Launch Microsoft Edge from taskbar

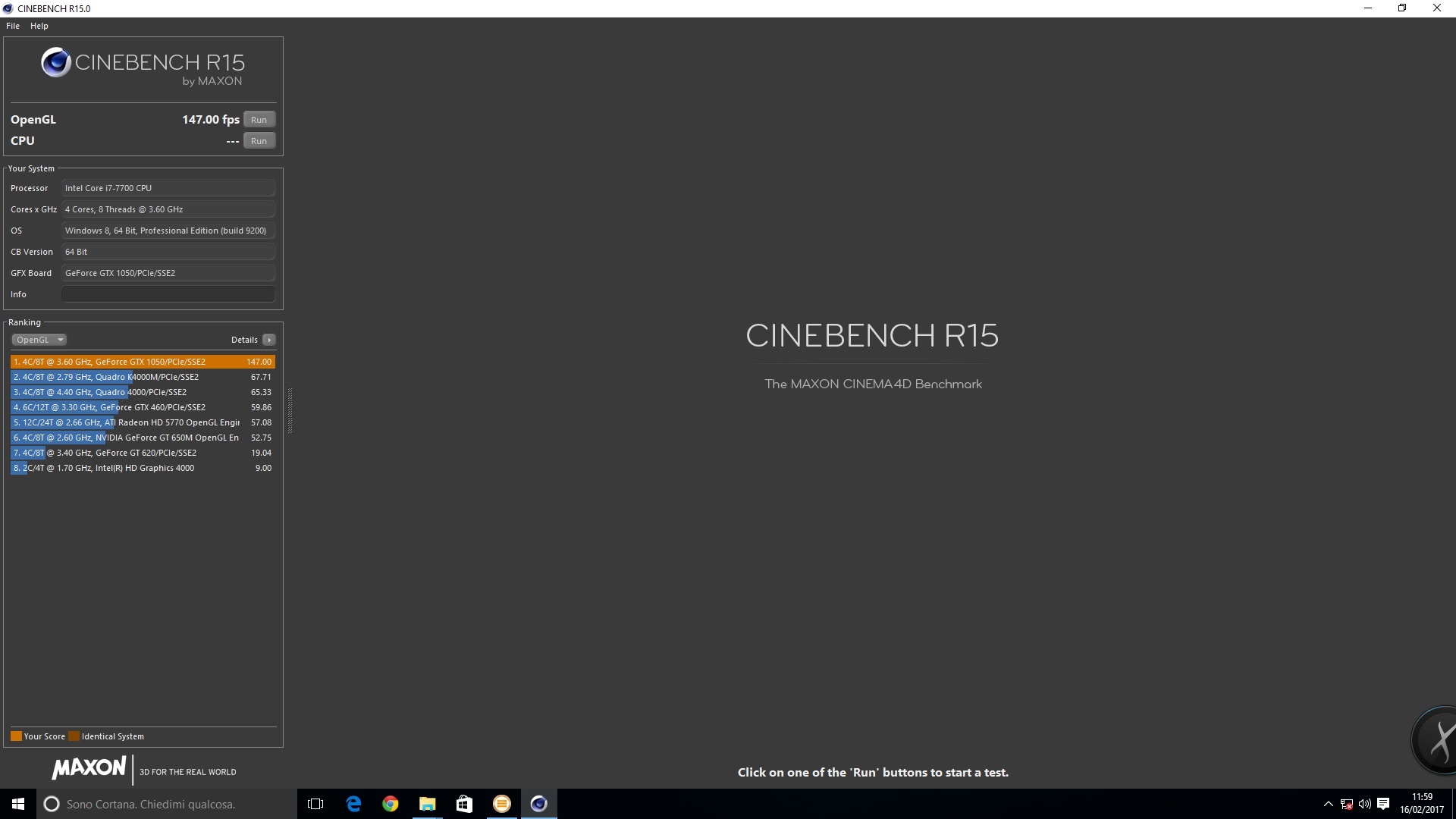click(x=353, y=804)
